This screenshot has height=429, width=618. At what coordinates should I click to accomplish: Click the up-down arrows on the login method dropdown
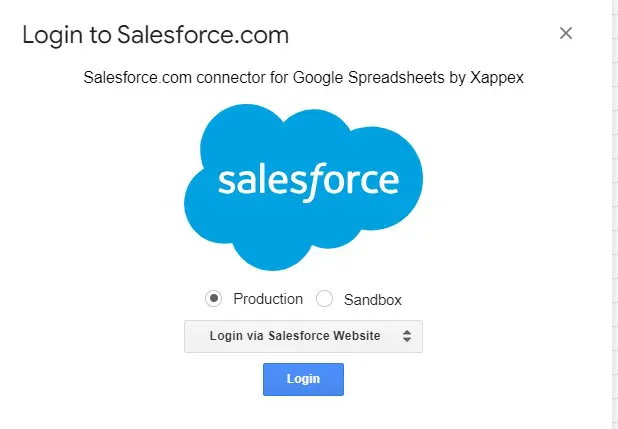407,336
